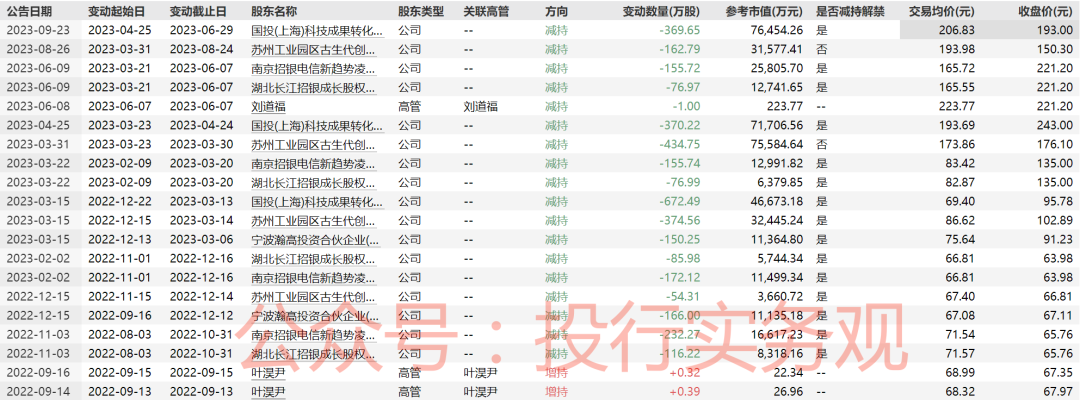Open 苏州工业园区古生代创 link in 2023-08-26 row
This screenshot has width=1080, height=400.
click(x=314, y=48)
